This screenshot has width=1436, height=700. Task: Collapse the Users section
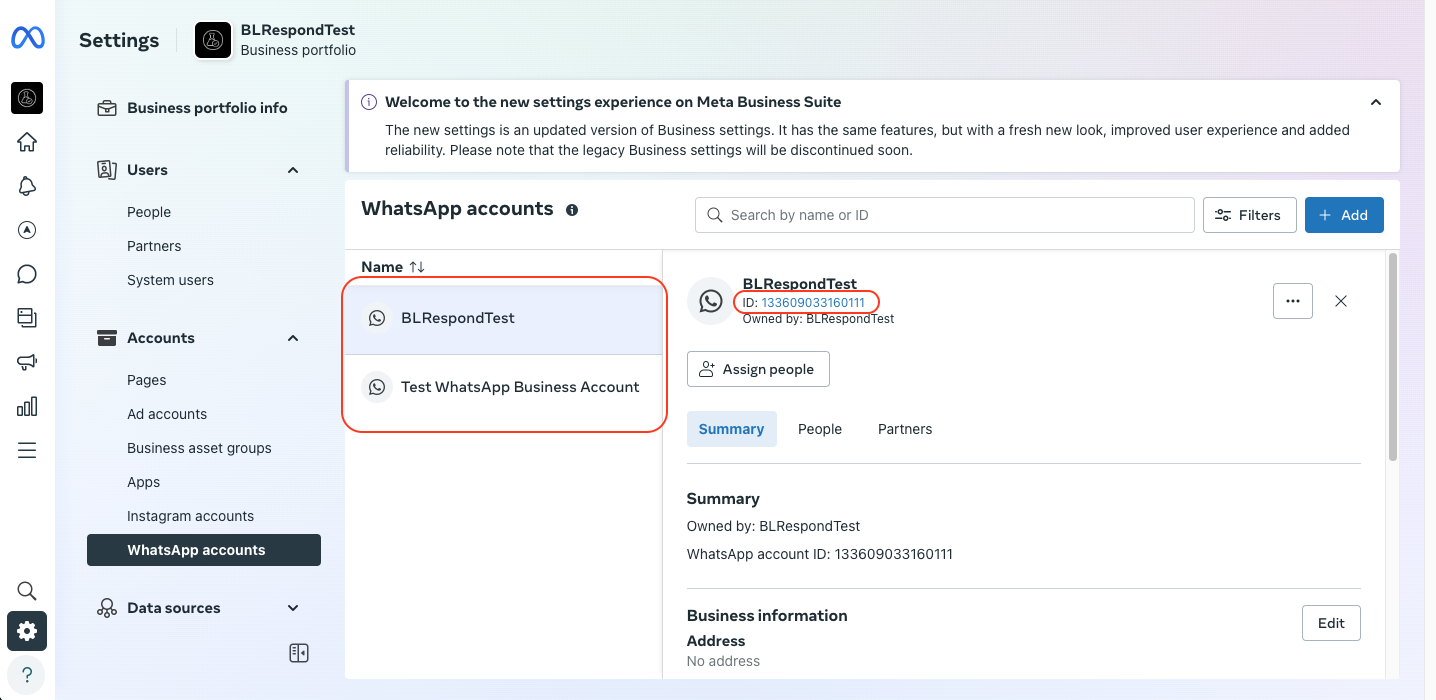(x=293, y=170)
